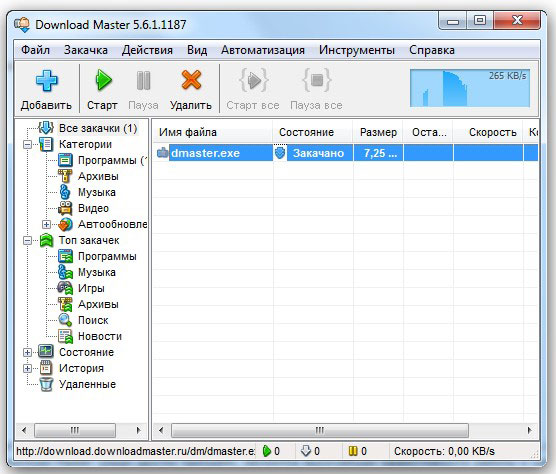Image resolution: width=556 pixels, height=474 pixels.
Task: Click Программы icon under Топ закачек
Action: coord(65,256)
